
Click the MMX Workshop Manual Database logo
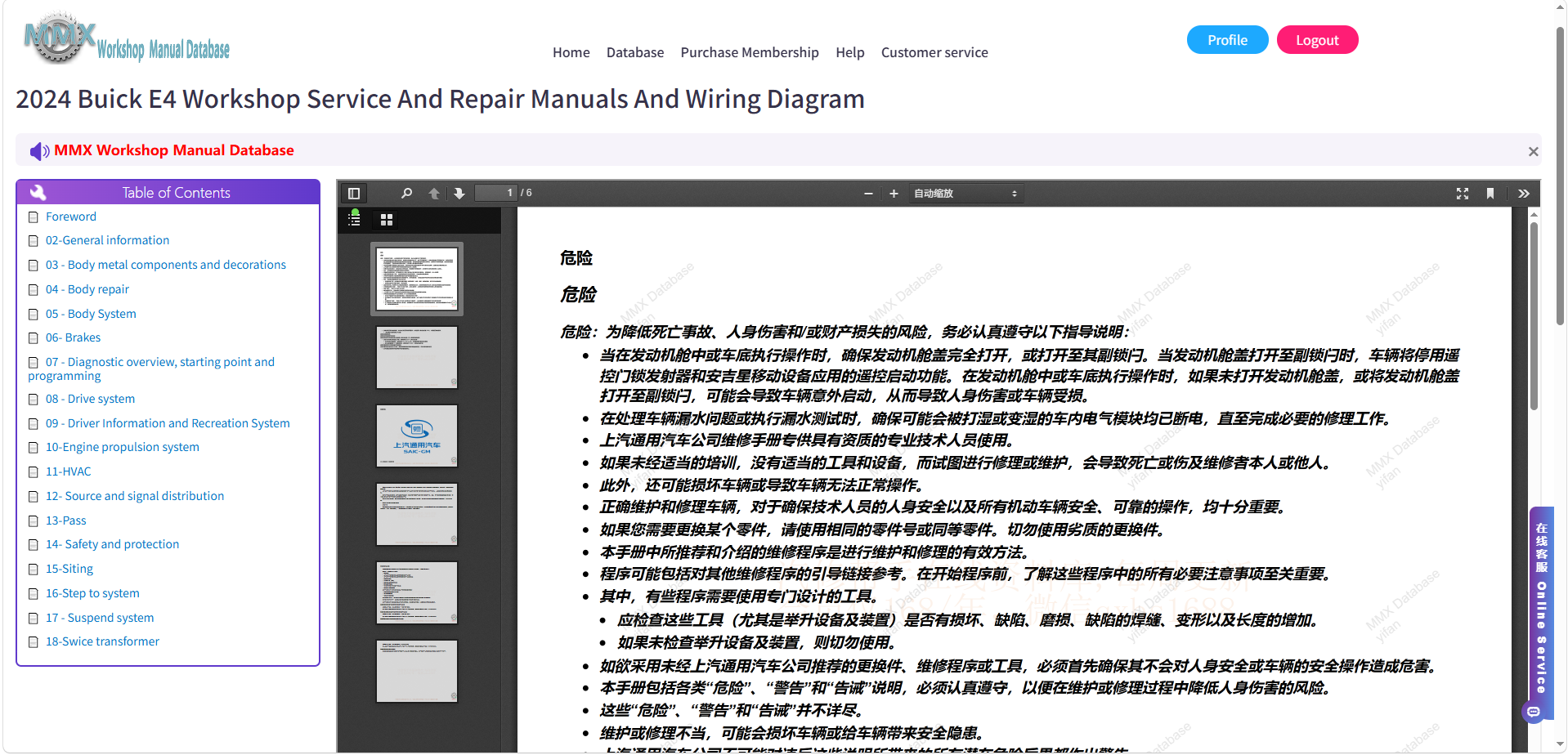127,38
